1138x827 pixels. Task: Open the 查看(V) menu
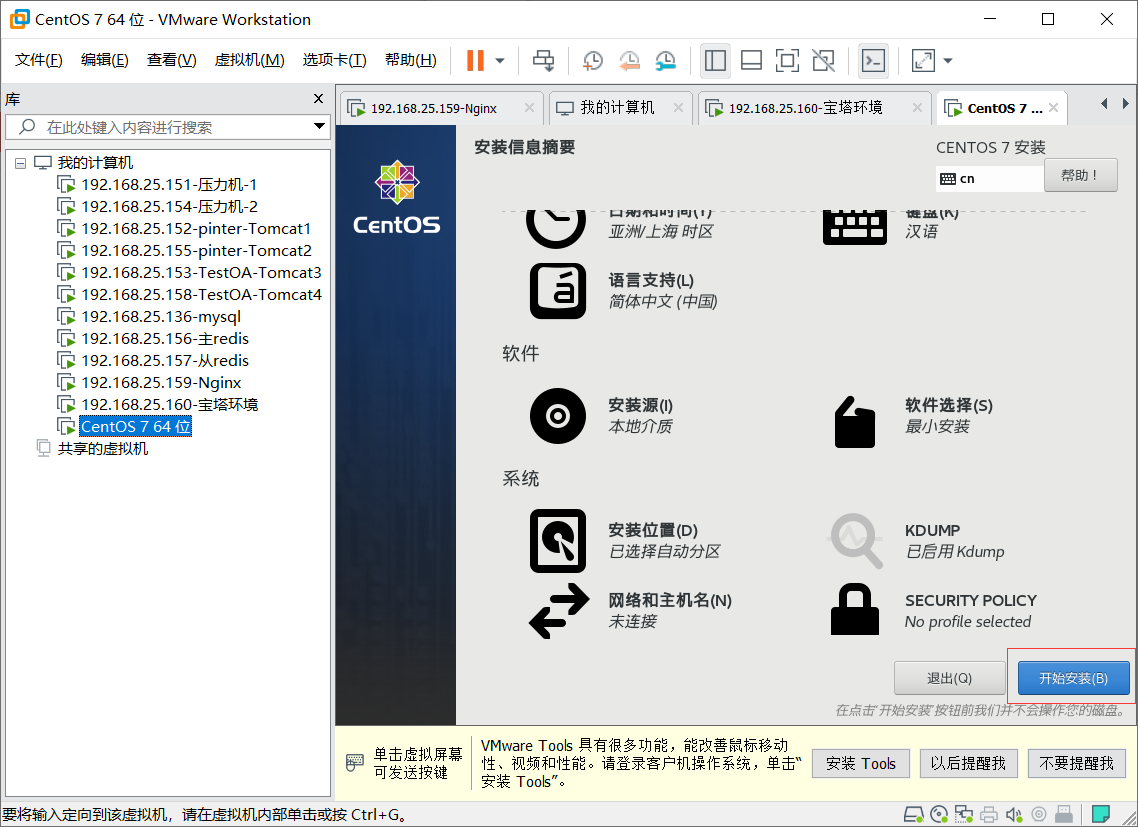(x=171, y=60)
